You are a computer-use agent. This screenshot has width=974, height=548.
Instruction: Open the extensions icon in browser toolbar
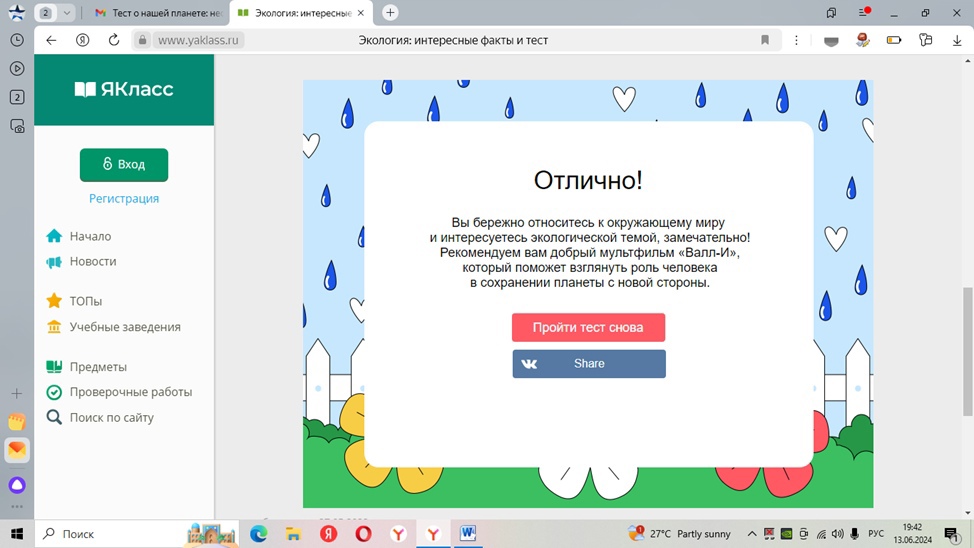pos(926,40)
